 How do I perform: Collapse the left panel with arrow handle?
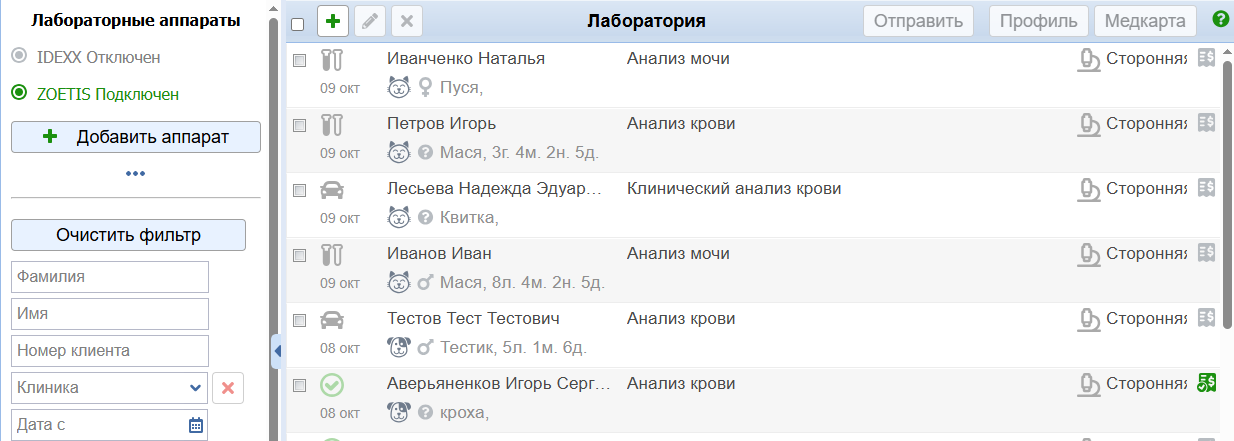pos(277,350)
